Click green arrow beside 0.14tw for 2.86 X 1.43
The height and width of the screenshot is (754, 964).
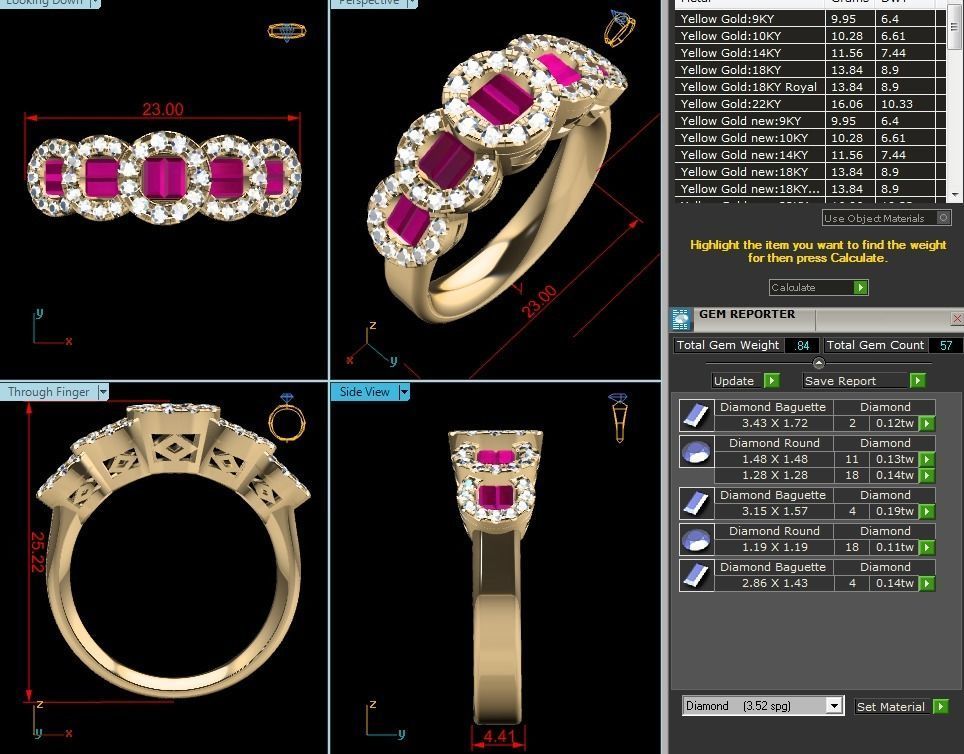pos(926,583)
